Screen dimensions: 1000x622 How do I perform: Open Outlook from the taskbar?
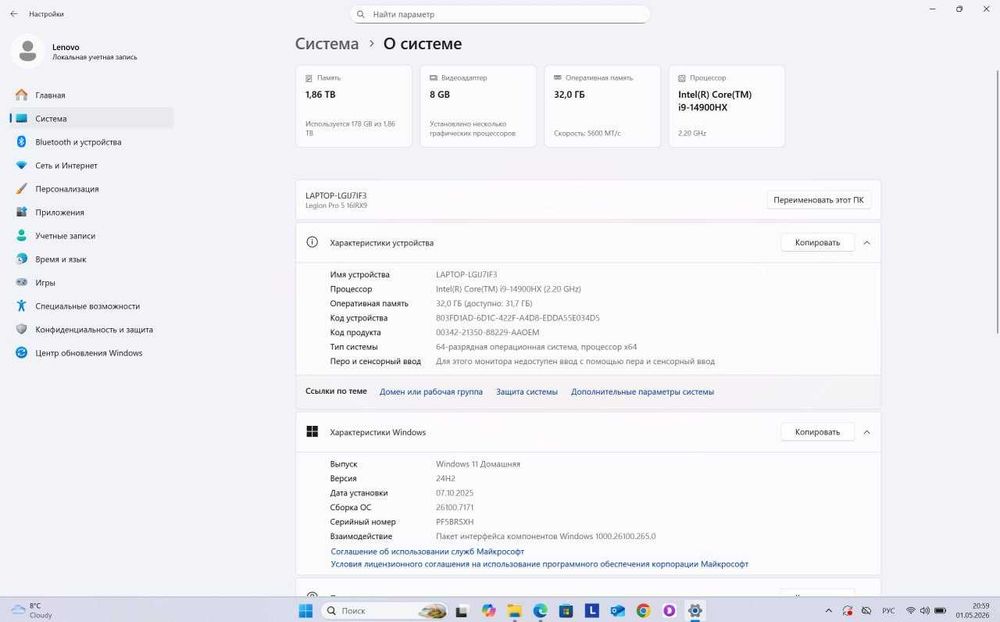[617, 611]
